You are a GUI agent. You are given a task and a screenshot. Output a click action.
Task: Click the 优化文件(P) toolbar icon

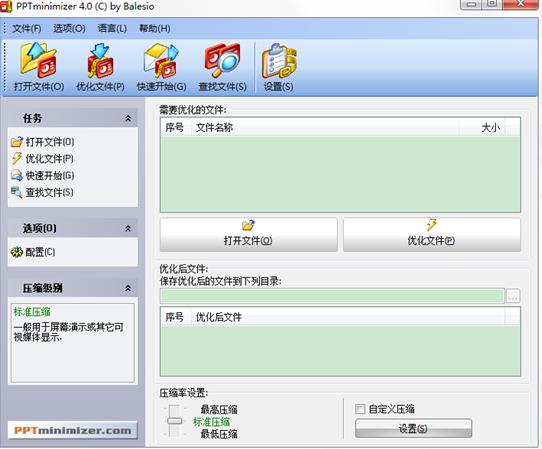tap(100, 67)
